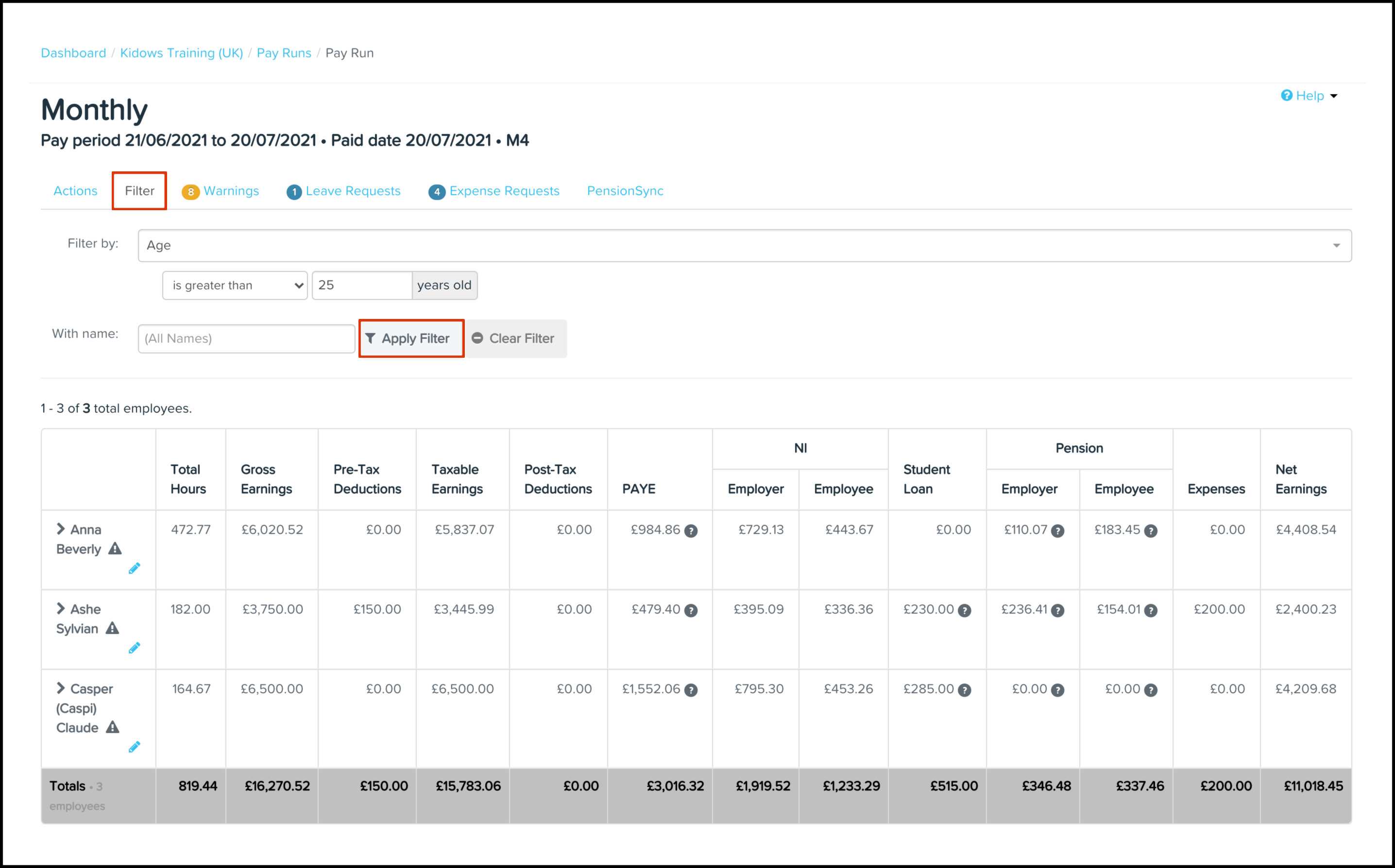Click Ashe Sylvian's expenses £200.00
The image size is (1395, 868).
point(1219,609)
